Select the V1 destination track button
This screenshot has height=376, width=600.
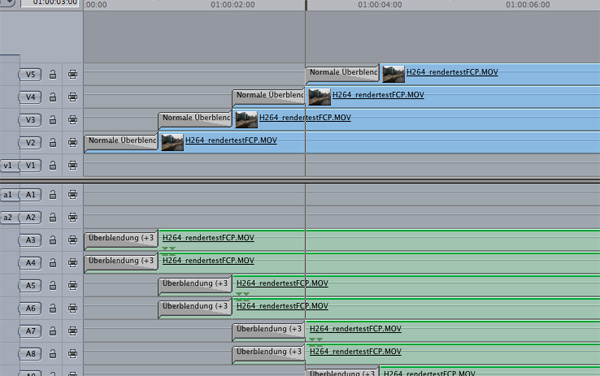coord(30,165)
